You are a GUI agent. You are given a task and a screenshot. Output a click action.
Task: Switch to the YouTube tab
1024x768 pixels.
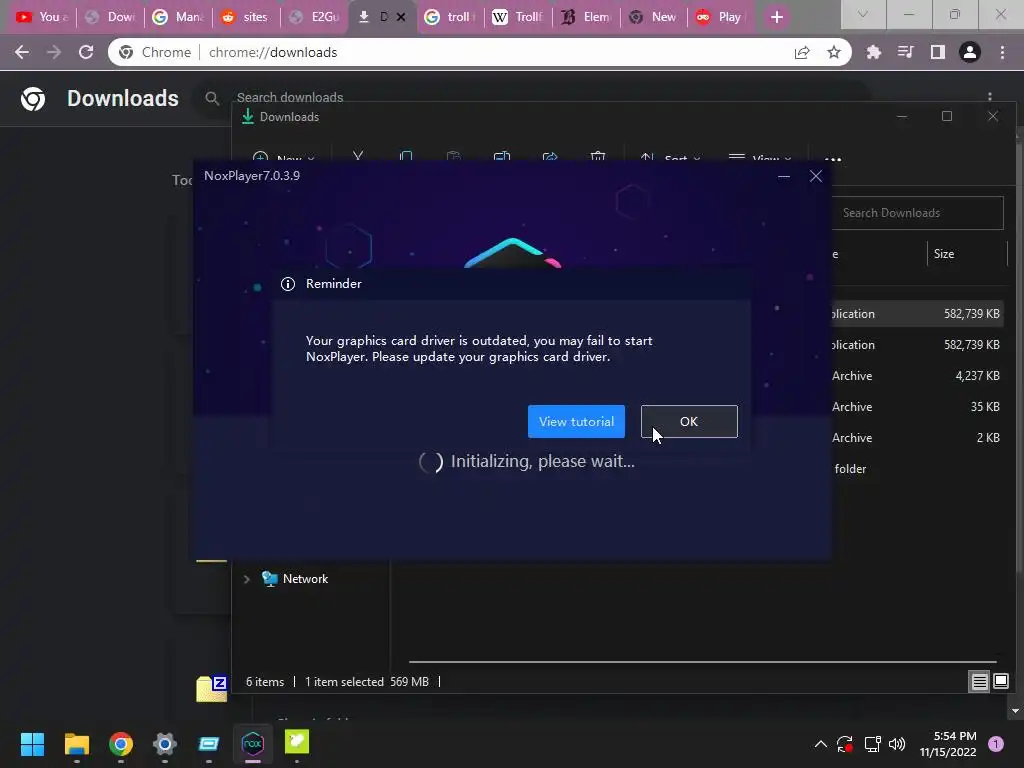pyautogui.click(x=40, y=17)
